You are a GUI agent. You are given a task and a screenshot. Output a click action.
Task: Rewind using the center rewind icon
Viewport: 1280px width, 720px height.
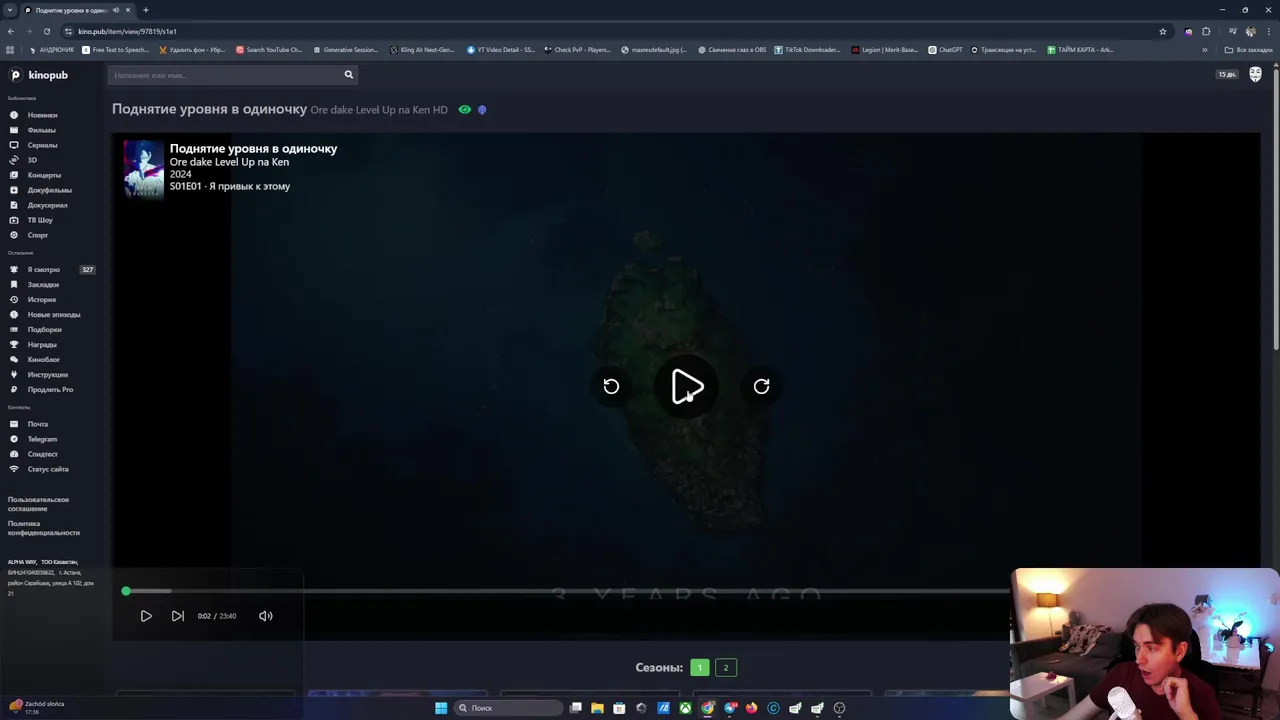pyautogui.click(x=611, y=387)
